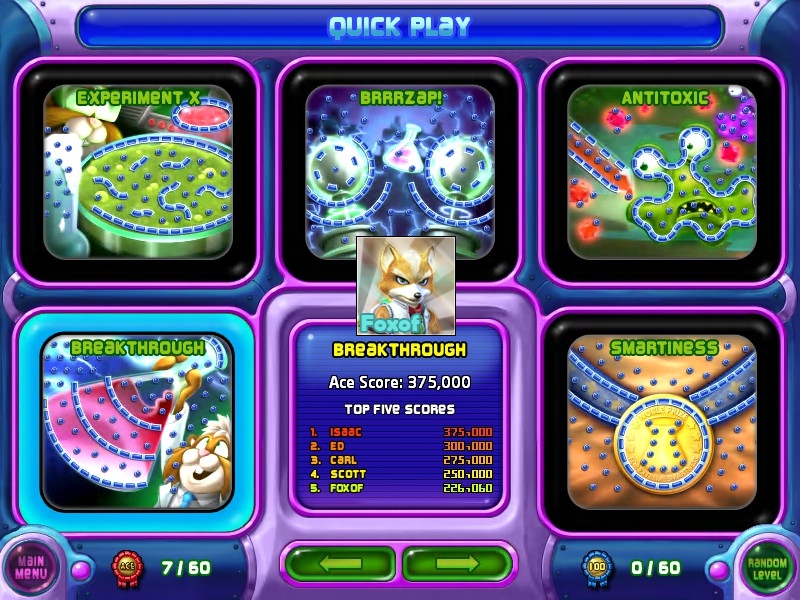Select Foxof's fifth place score entry
The width and height of the screenshot is (800, 600).
401,488
